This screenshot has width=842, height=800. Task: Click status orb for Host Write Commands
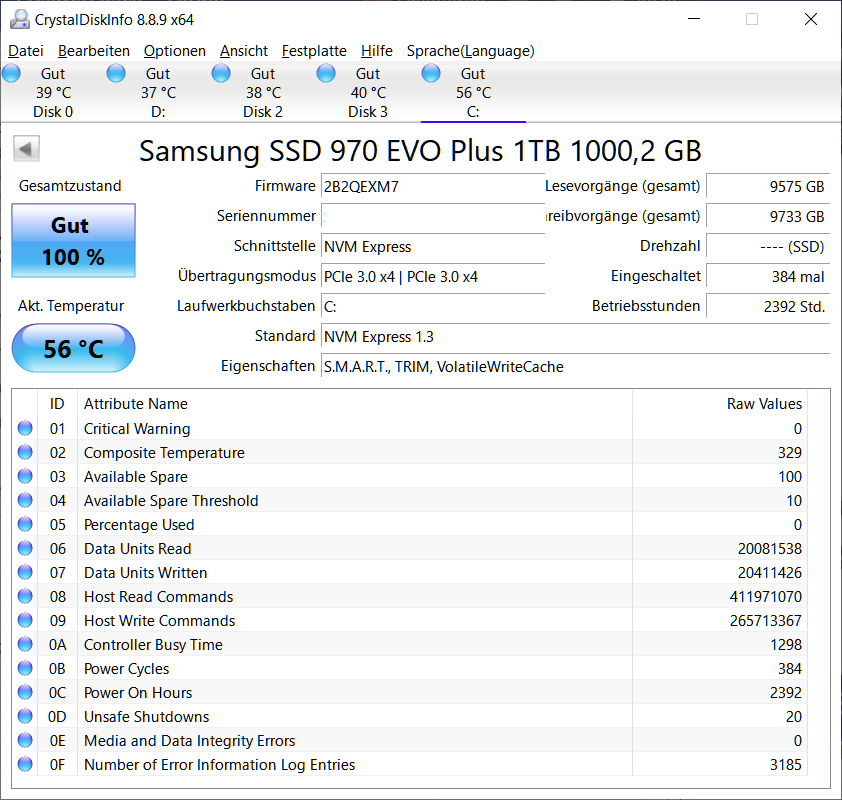point(25,620)
